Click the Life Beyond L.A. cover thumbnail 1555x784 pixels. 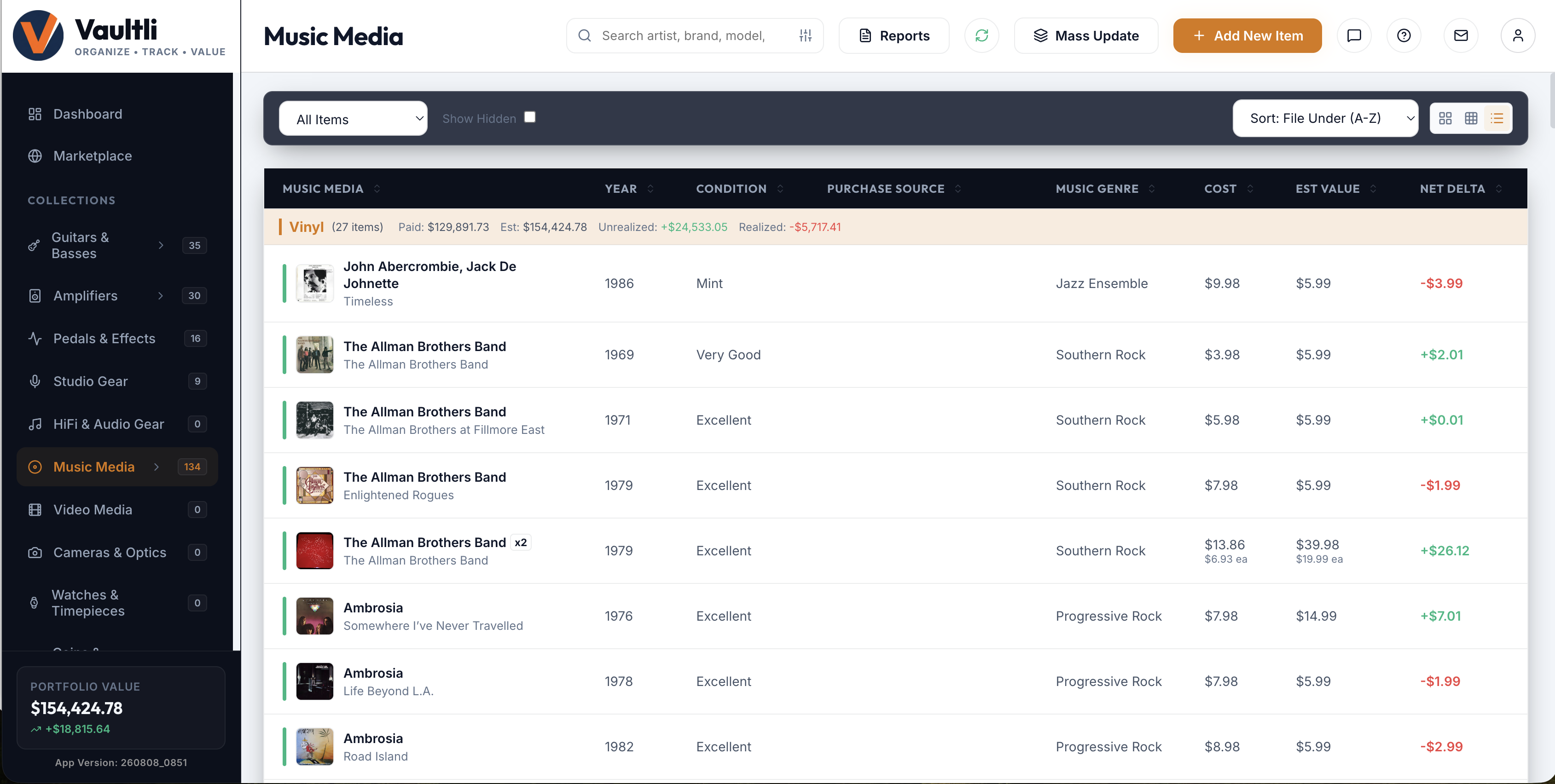pyautogui.click(x=314, y=682)
